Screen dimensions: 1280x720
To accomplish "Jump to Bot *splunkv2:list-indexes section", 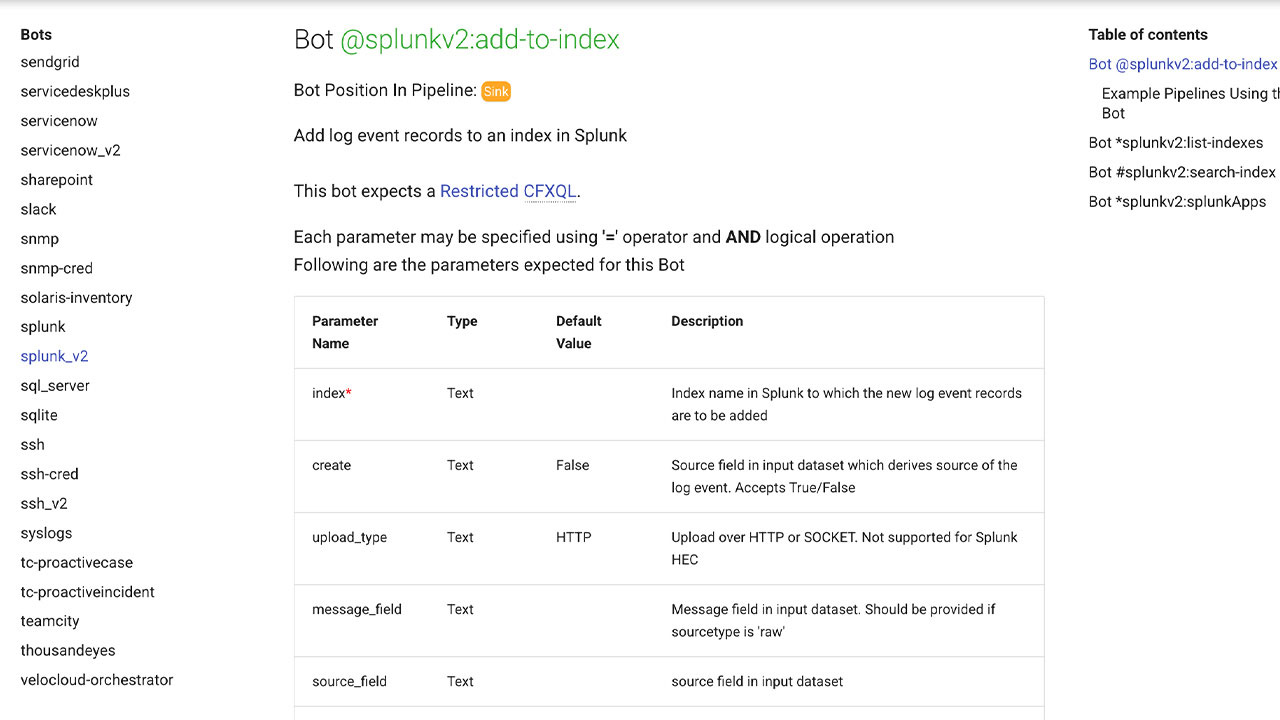I will coord(1175,143).
